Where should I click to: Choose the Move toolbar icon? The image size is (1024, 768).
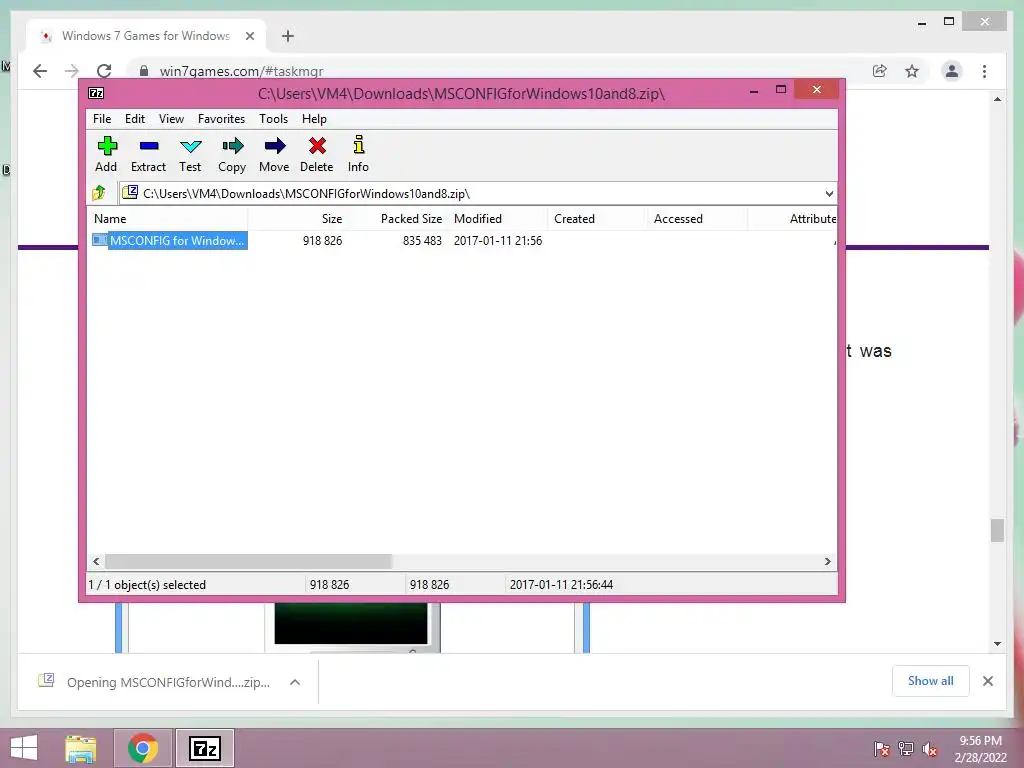274,154
